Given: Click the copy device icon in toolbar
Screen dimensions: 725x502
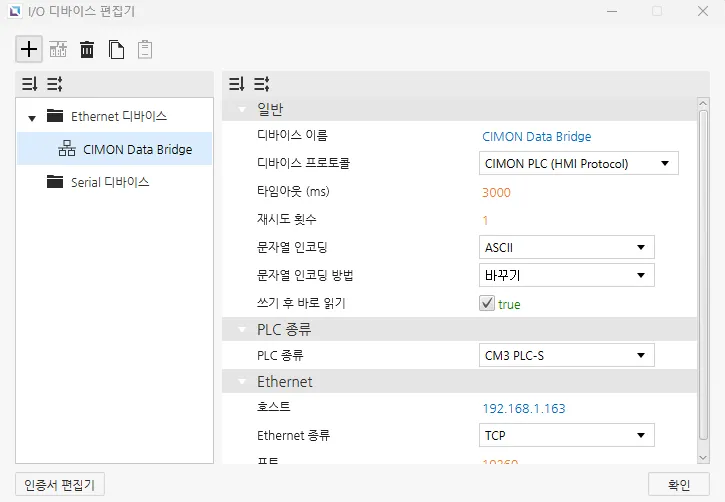Looking at the screenshot, I should point(116,49).
